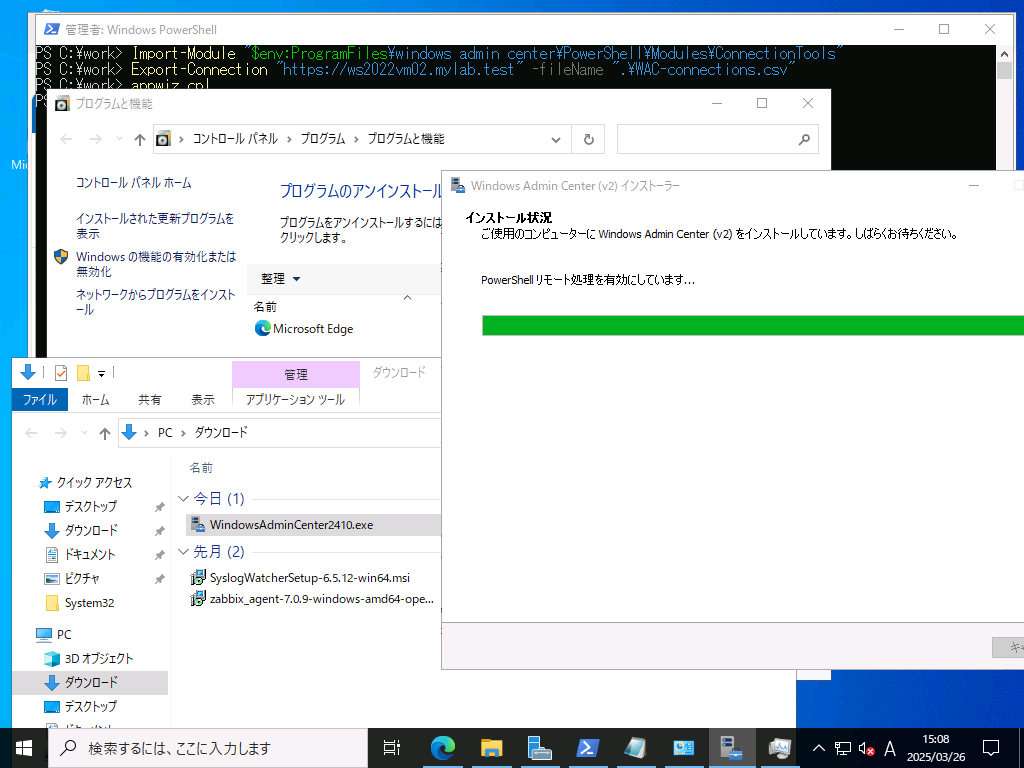The image size is (1024, 768).
Task: Select the Windows Admin Center installer taskbar icon
Action: 731,748
